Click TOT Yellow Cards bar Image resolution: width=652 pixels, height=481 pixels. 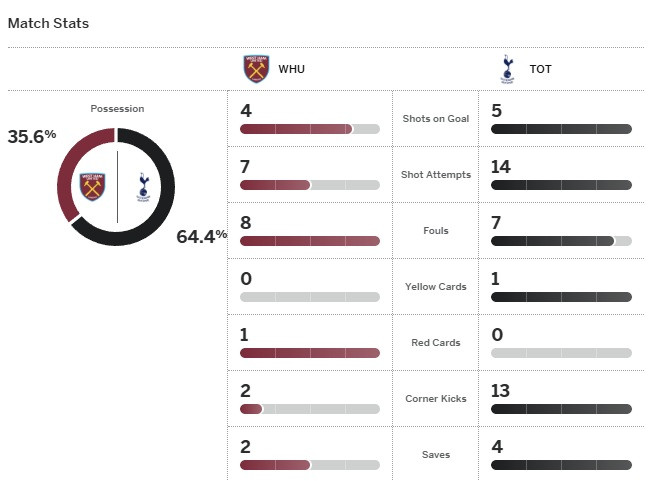click(561, 297)
